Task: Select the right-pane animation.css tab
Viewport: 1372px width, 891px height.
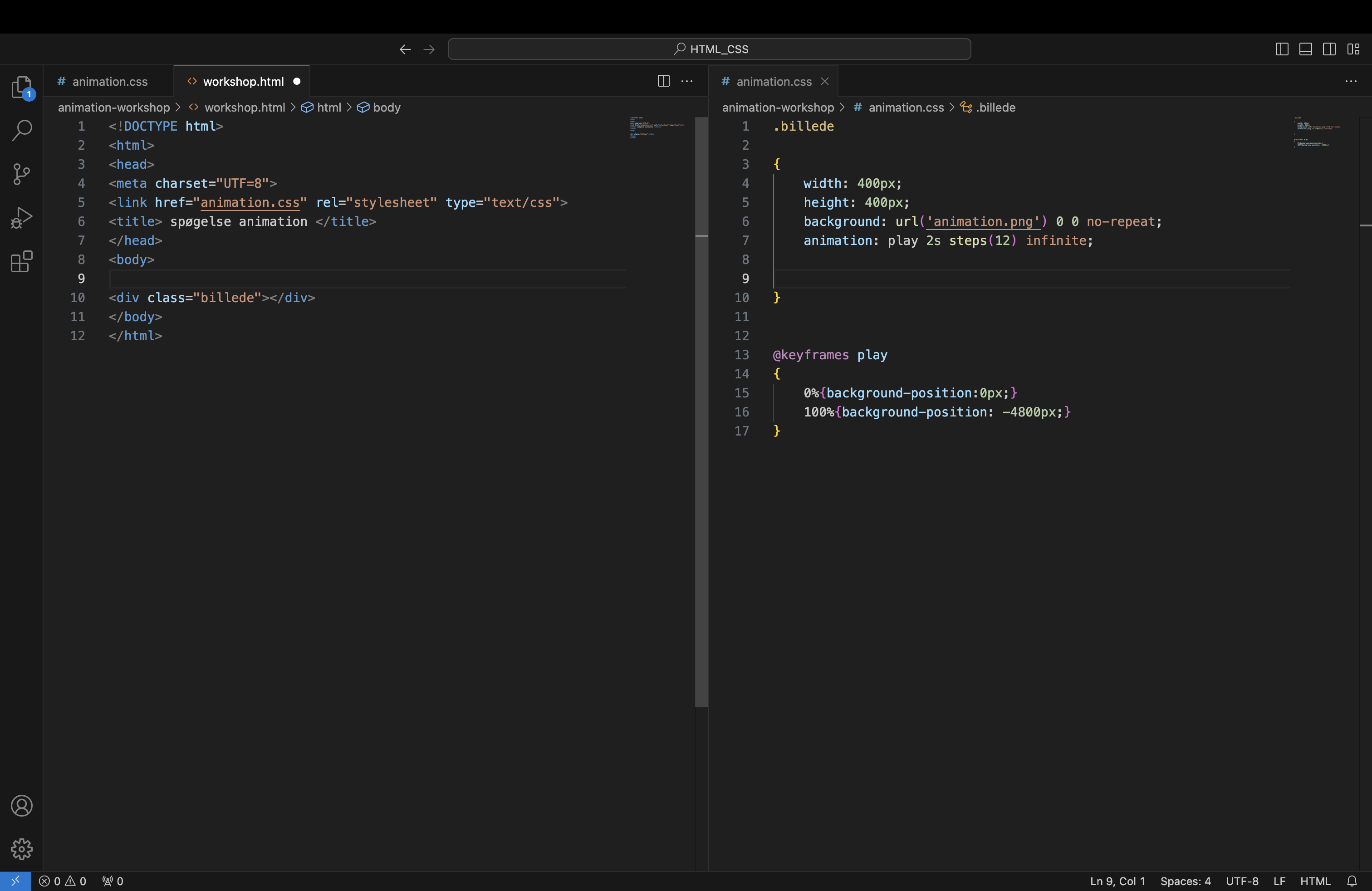Action: coord(774,81)
